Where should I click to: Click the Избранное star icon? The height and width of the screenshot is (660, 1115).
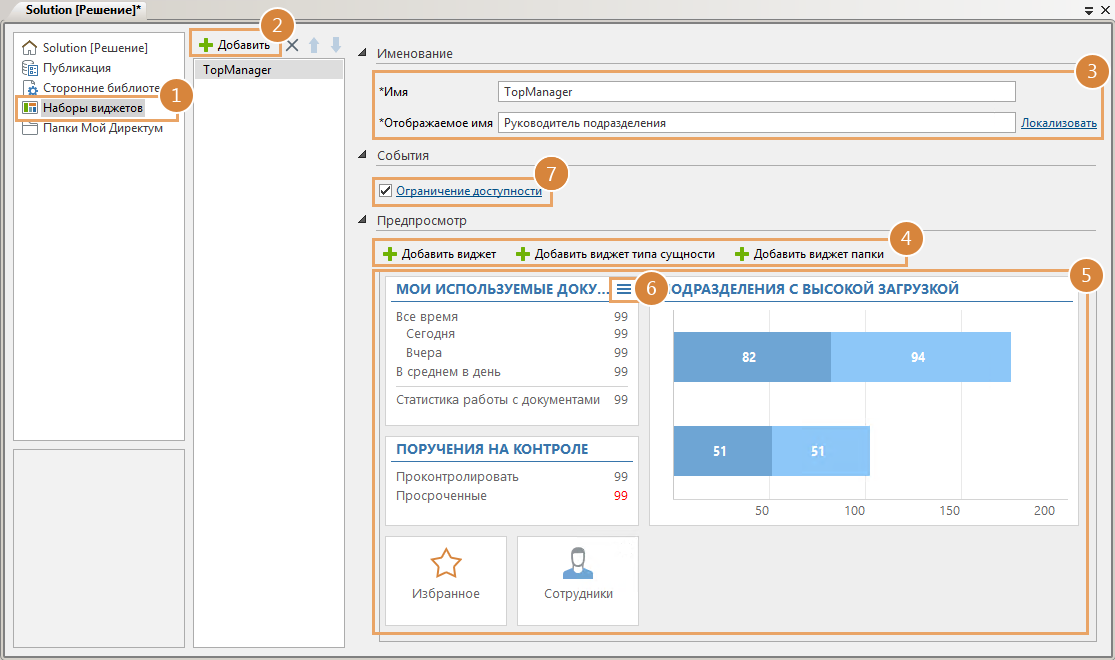pyautogui.click(x=445, y=563)
